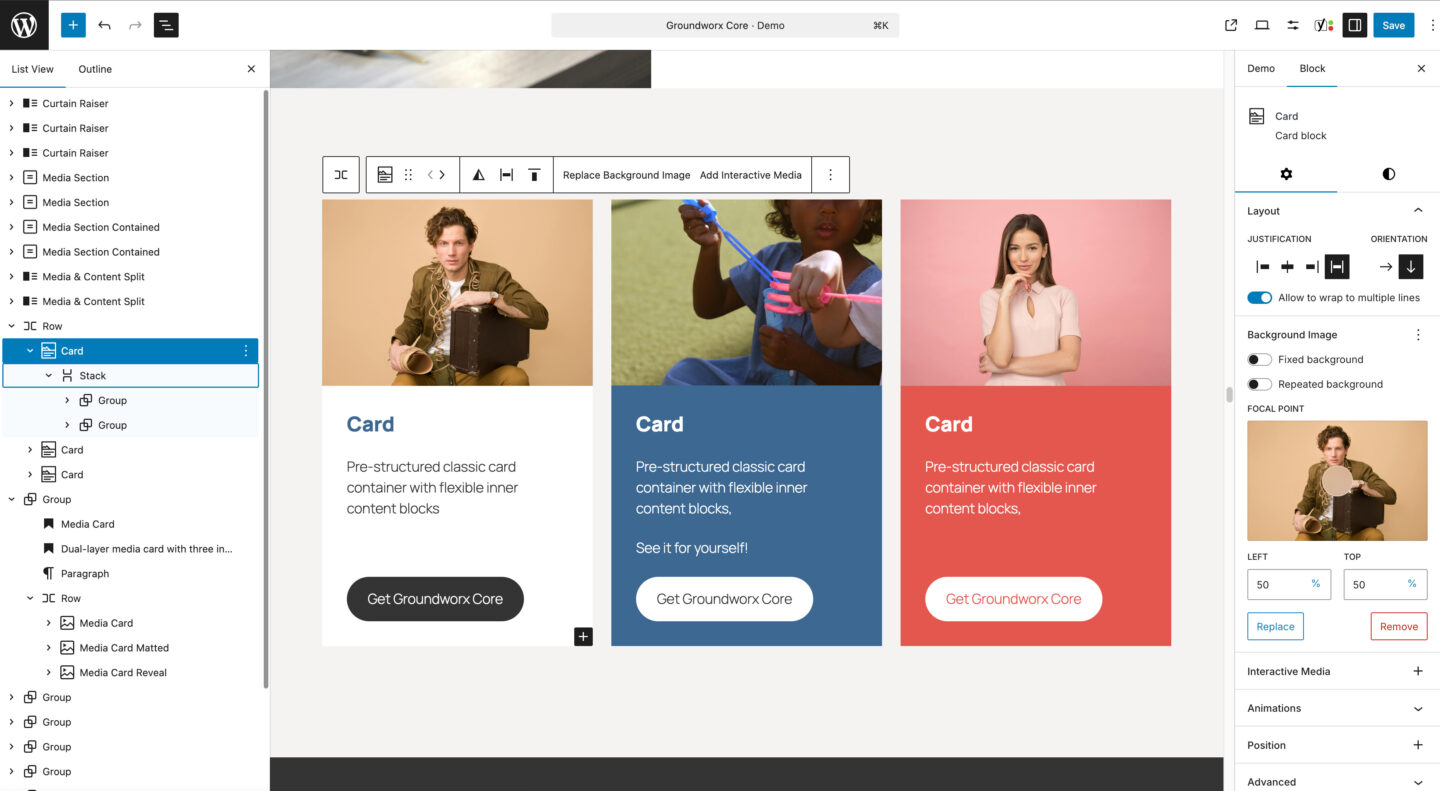Switch to the Outline tab

click(x=95, y=69)
